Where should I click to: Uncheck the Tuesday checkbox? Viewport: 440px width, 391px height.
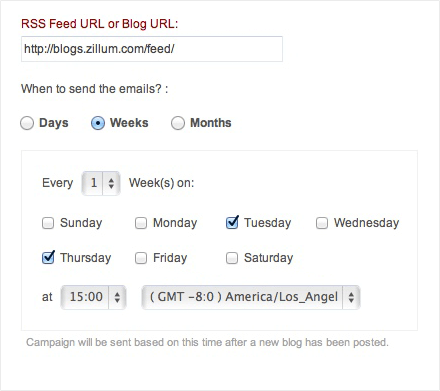coord(232,222)
